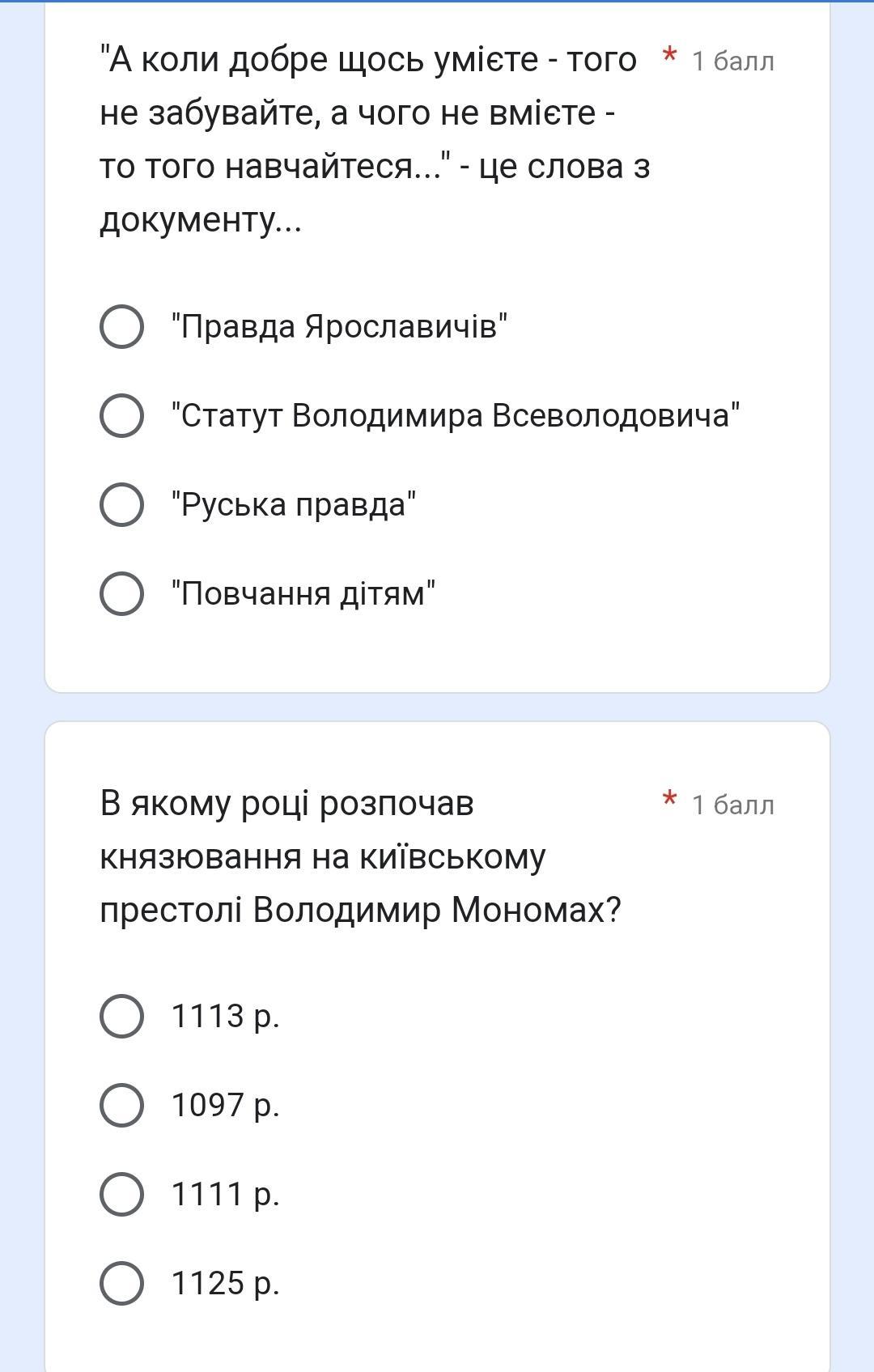874x1372 pixels.
Task: Click the "Повчання дітям" answer text
Action: (x=303, y=594)
